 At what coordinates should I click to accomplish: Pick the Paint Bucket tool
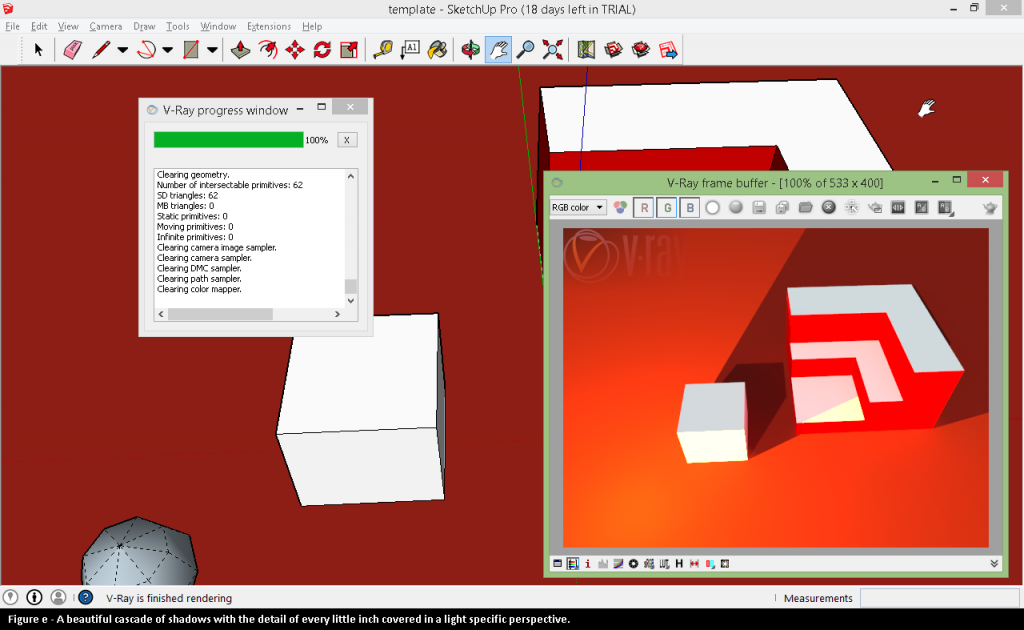[437, 49]
